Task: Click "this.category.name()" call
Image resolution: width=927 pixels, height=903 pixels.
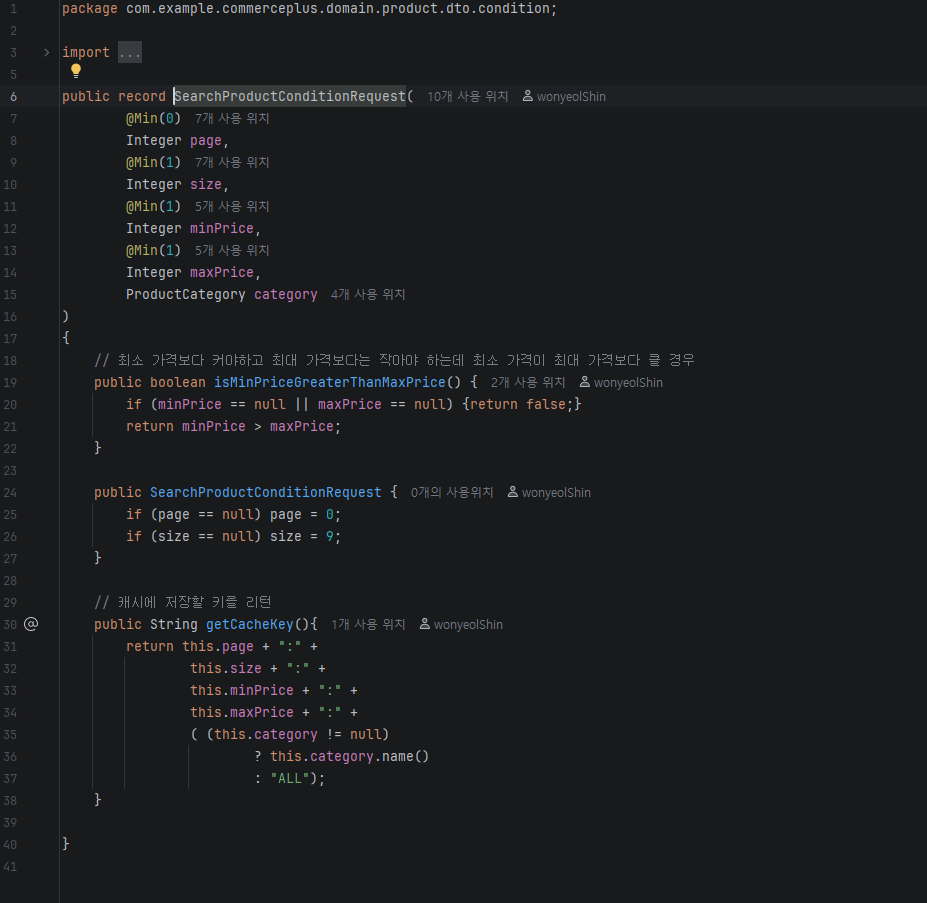Action: click(x=349, y=756)
